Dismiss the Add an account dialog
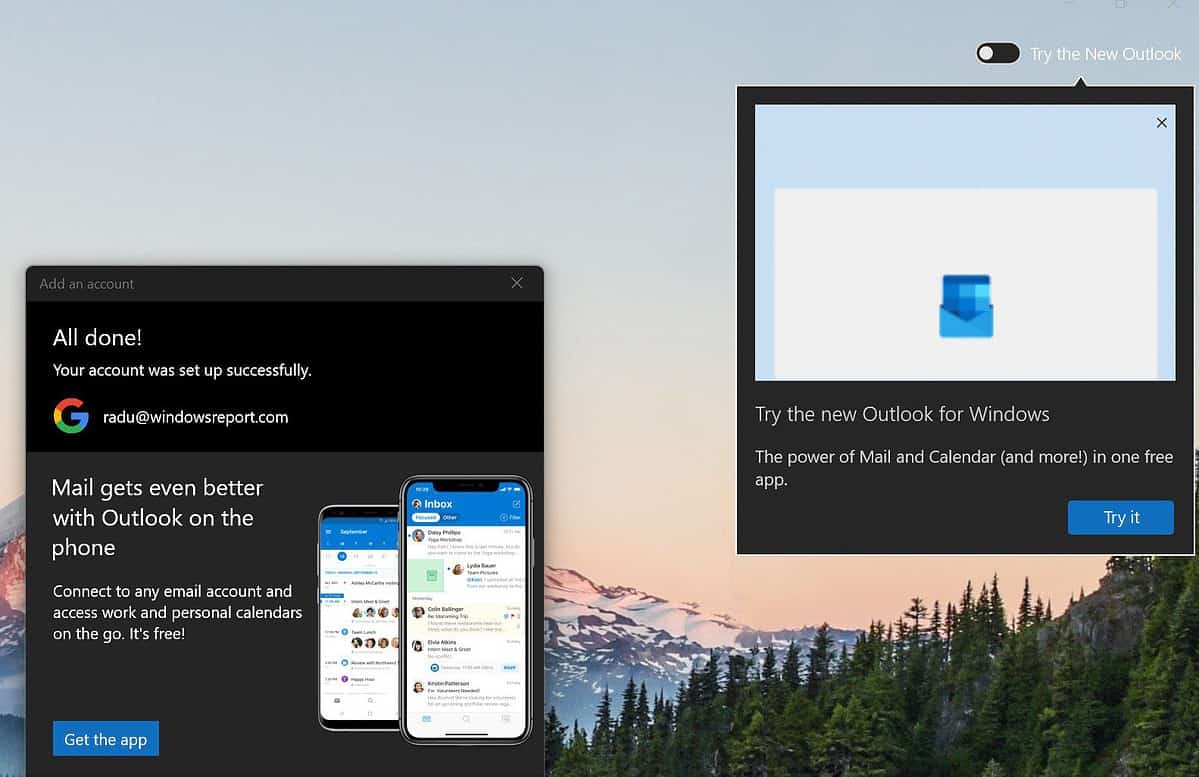The height and width of the screenshot is (777, 1199). (516, 283)
